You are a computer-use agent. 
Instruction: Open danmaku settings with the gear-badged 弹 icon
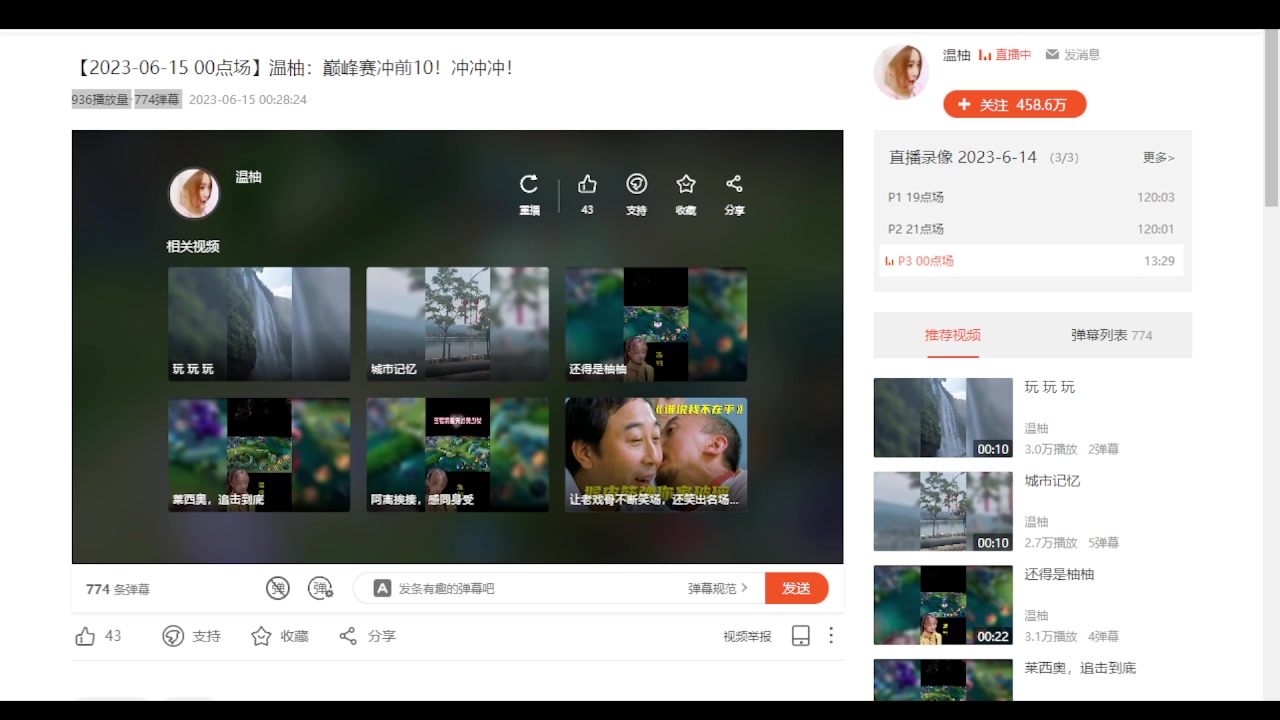pyautogui.click(x=321, y=588)
